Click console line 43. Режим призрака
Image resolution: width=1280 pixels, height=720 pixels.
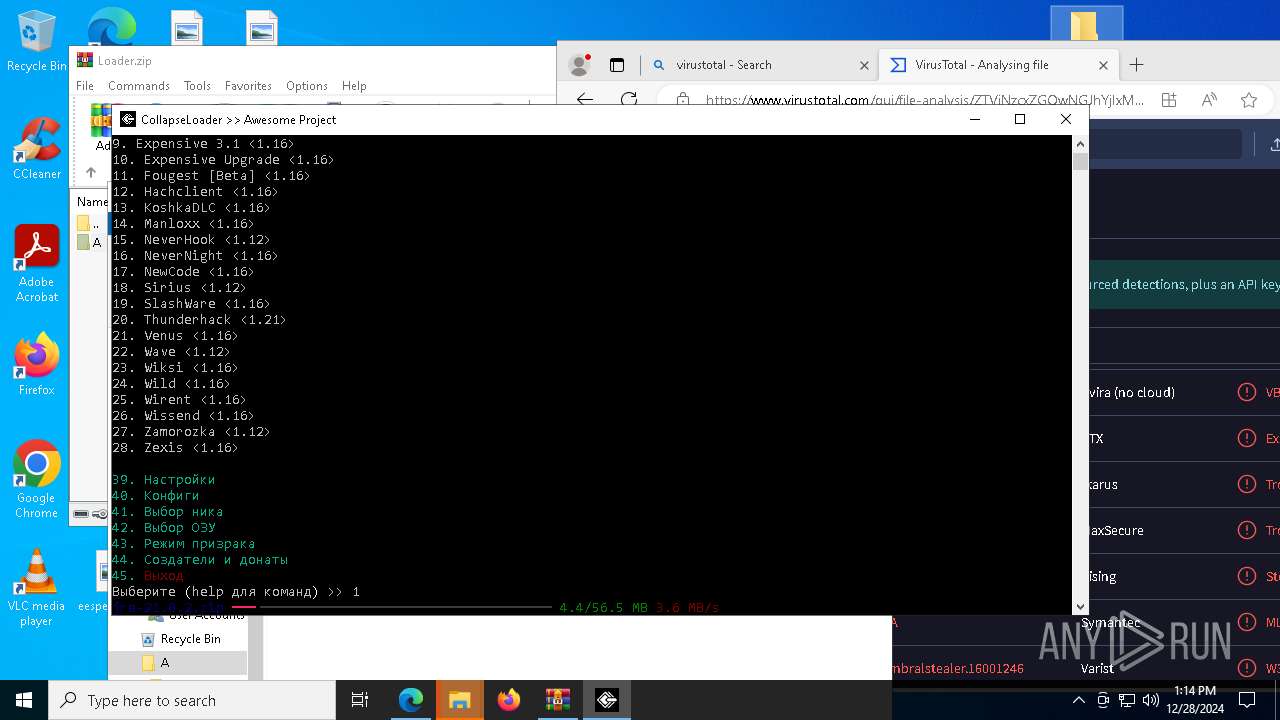pyautogui.click(x=183, y=544)
